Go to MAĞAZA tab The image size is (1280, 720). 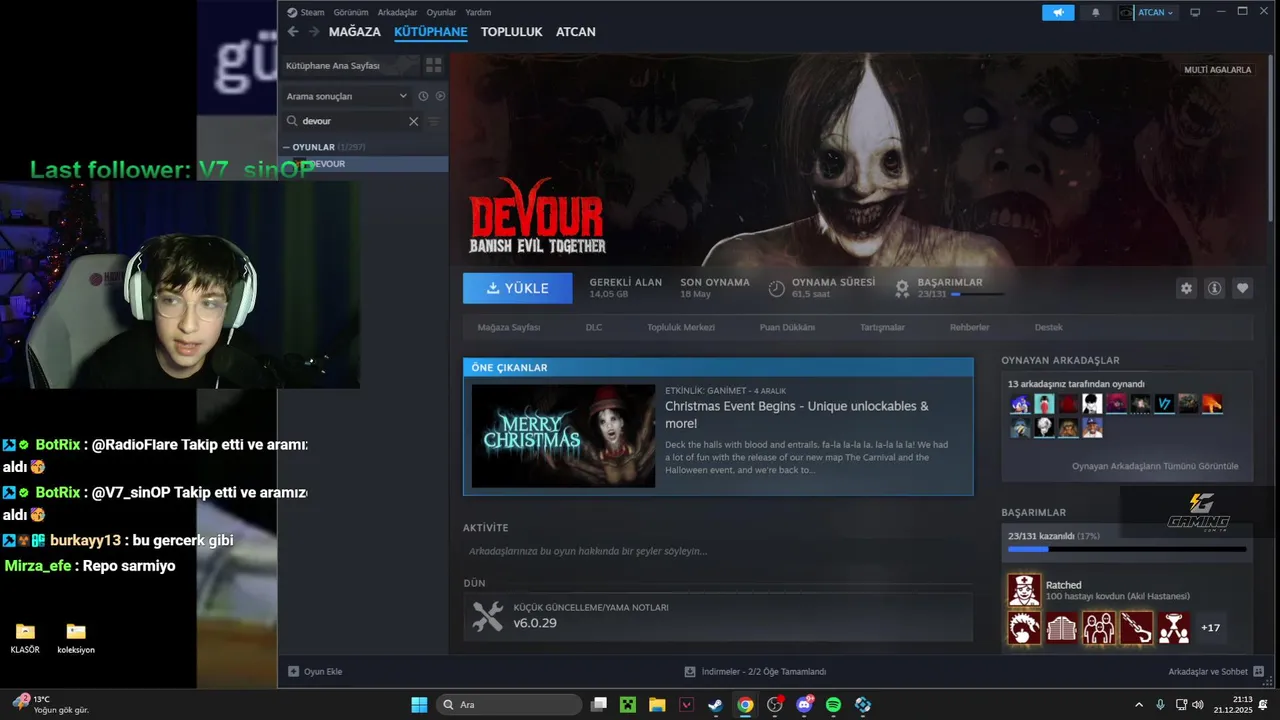pos(355,32)
